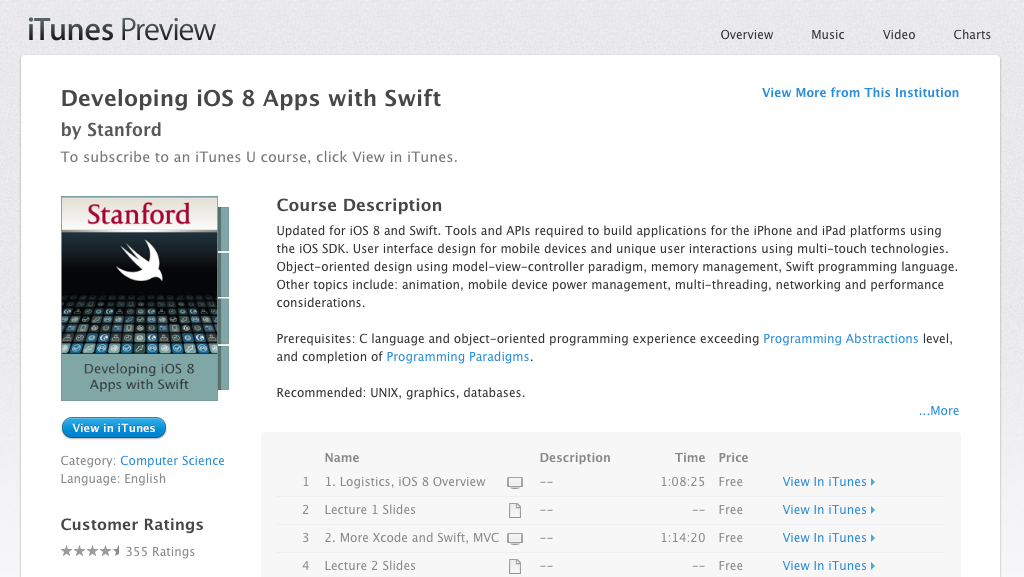
Task: Click the video icon for Logistics, iOS 8 Overview
Action: click(515, 482)
